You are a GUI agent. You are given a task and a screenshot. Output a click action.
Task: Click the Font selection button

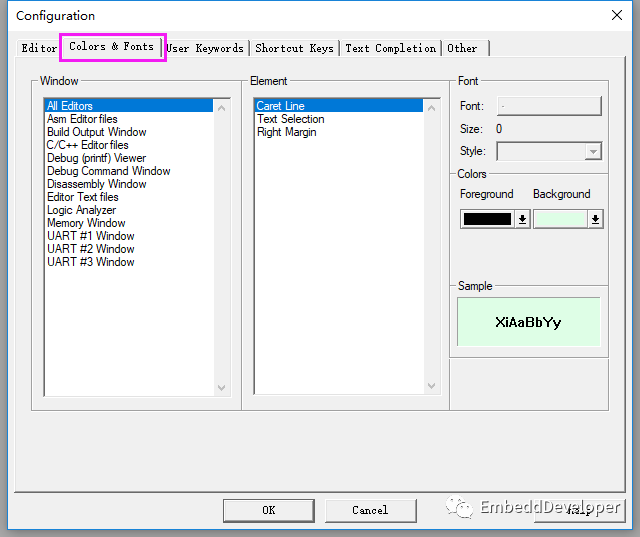[x=548, y=106]
